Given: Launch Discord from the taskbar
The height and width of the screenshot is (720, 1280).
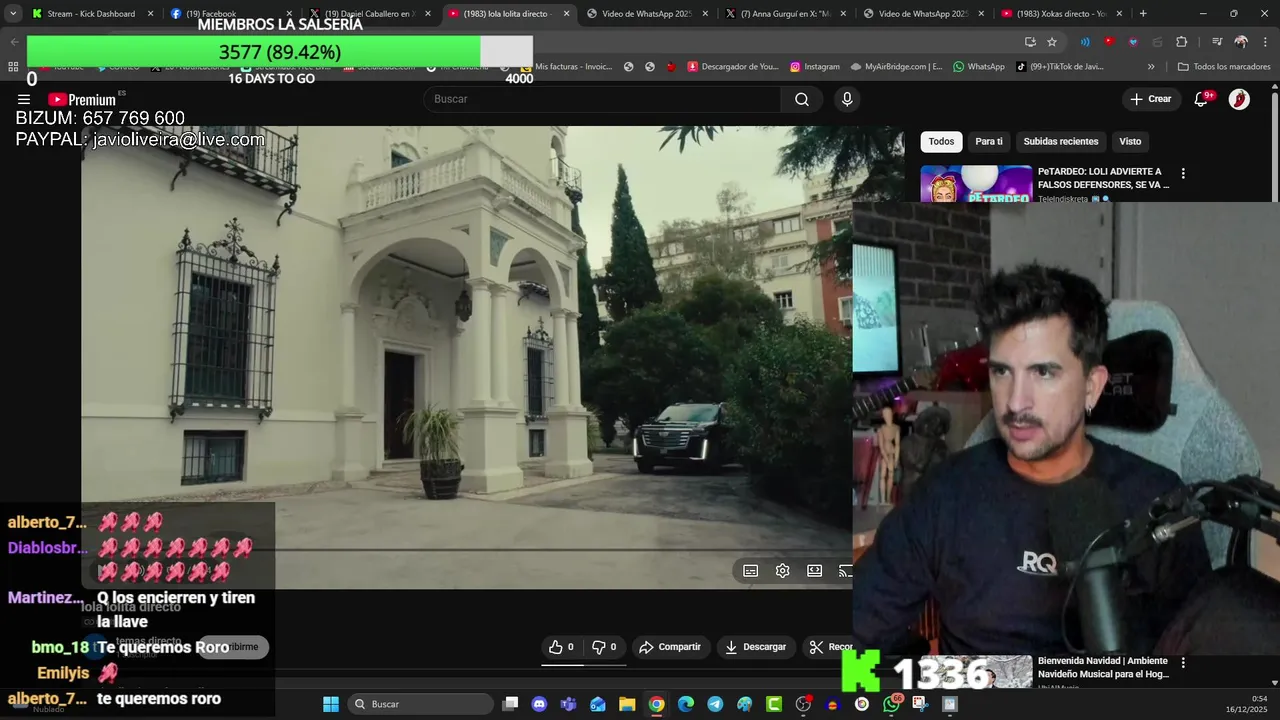Looking at the screenshot, I should click(539, 704).
